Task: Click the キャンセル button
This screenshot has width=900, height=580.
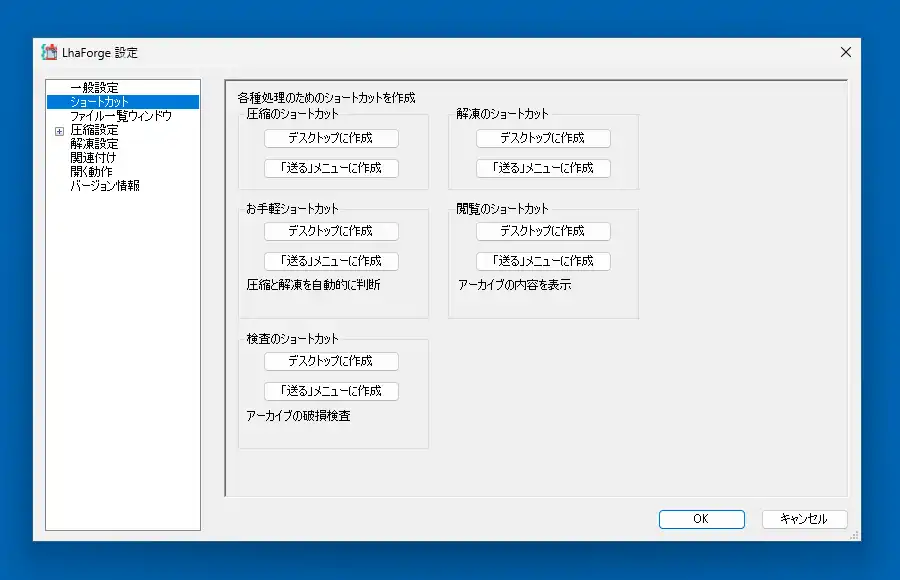Action: click(804, 519)
